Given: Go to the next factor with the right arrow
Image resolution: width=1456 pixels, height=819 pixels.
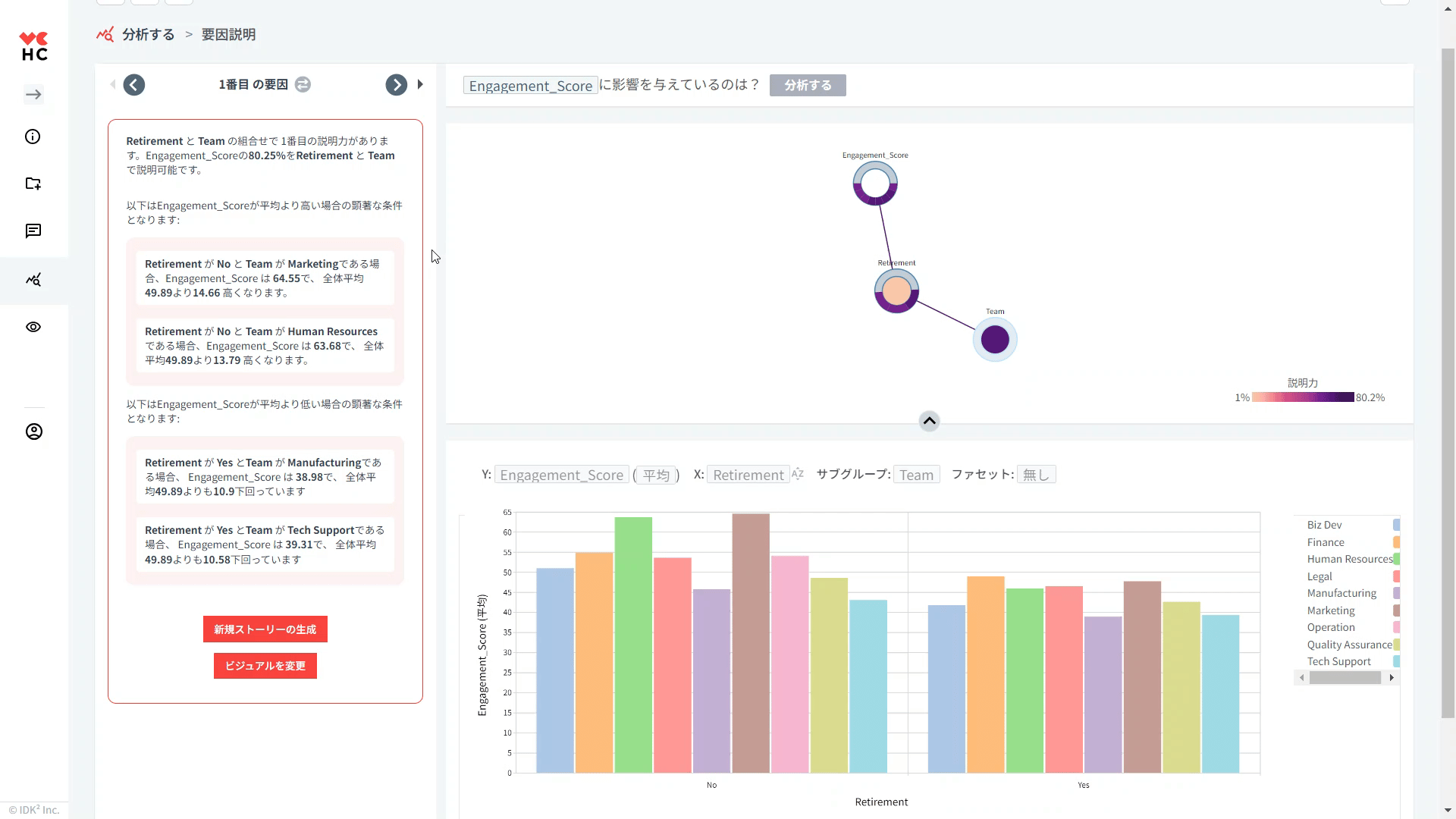Looking at the screenshot, I should 396,85.
